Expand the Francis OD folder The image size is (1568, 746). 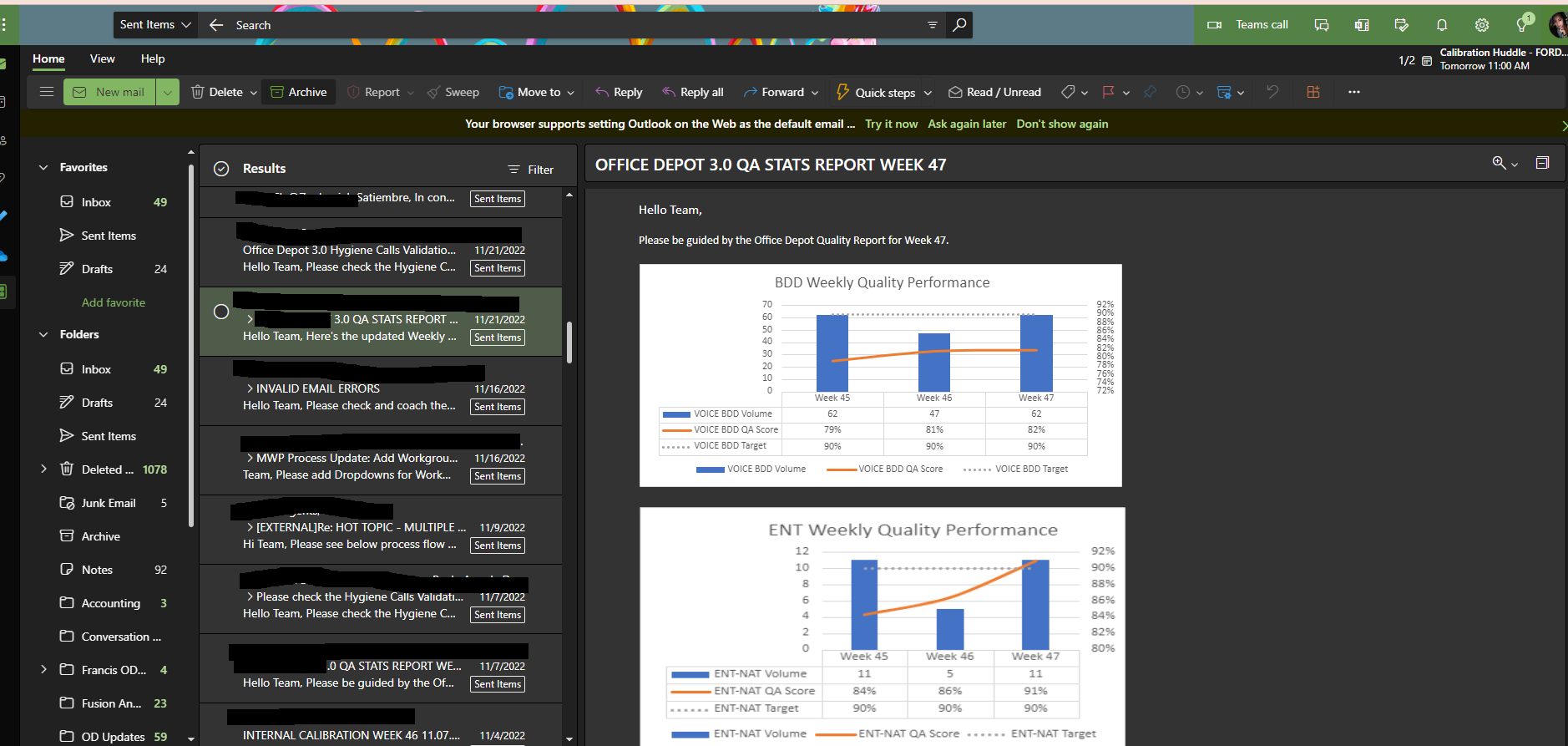(43, 670)
